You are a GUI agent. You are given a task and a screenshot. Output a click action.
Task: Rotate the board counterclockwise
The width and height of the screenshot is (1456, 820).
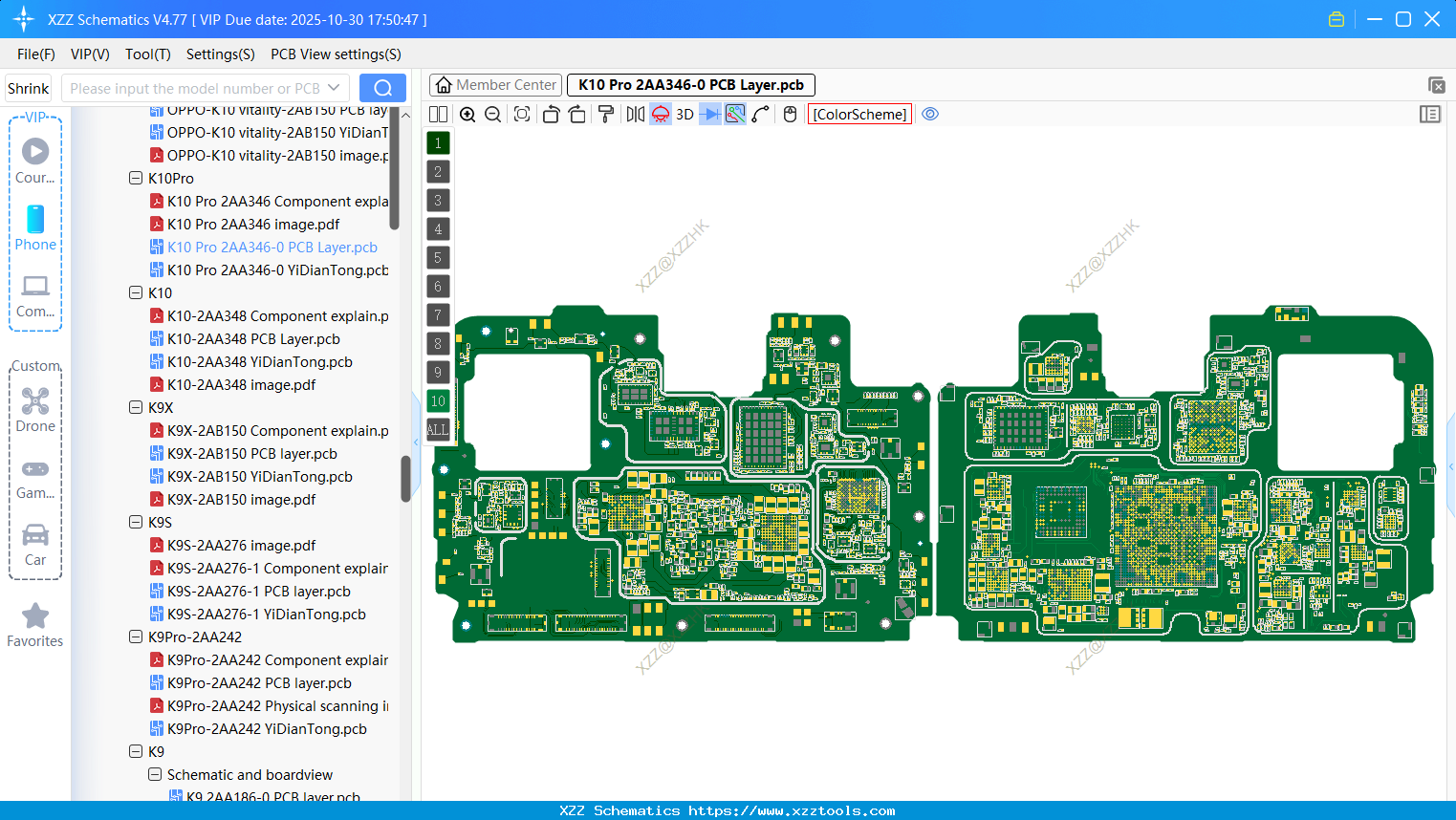551,114
